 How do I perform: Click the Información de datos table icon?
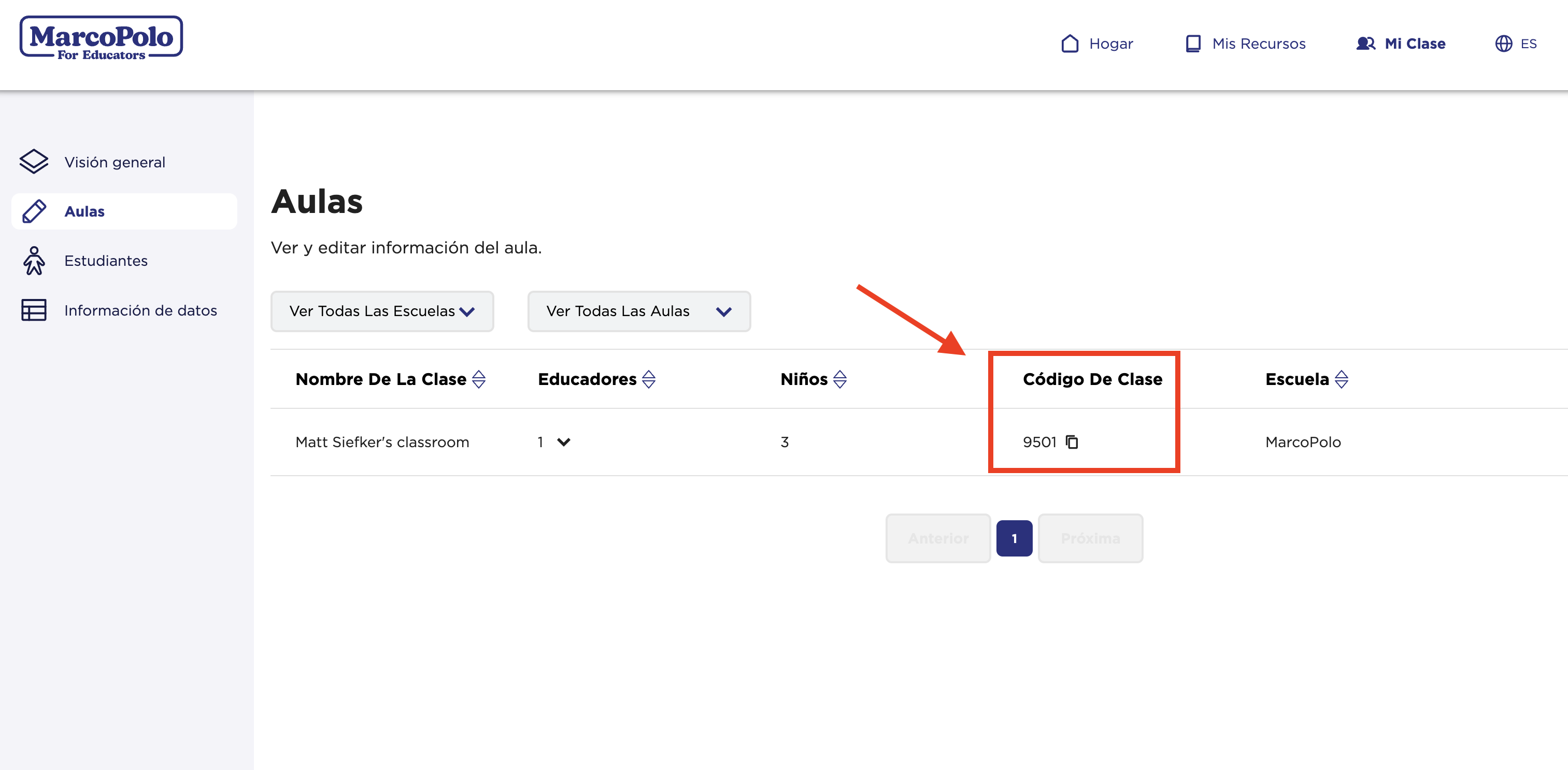pos(34,310)
